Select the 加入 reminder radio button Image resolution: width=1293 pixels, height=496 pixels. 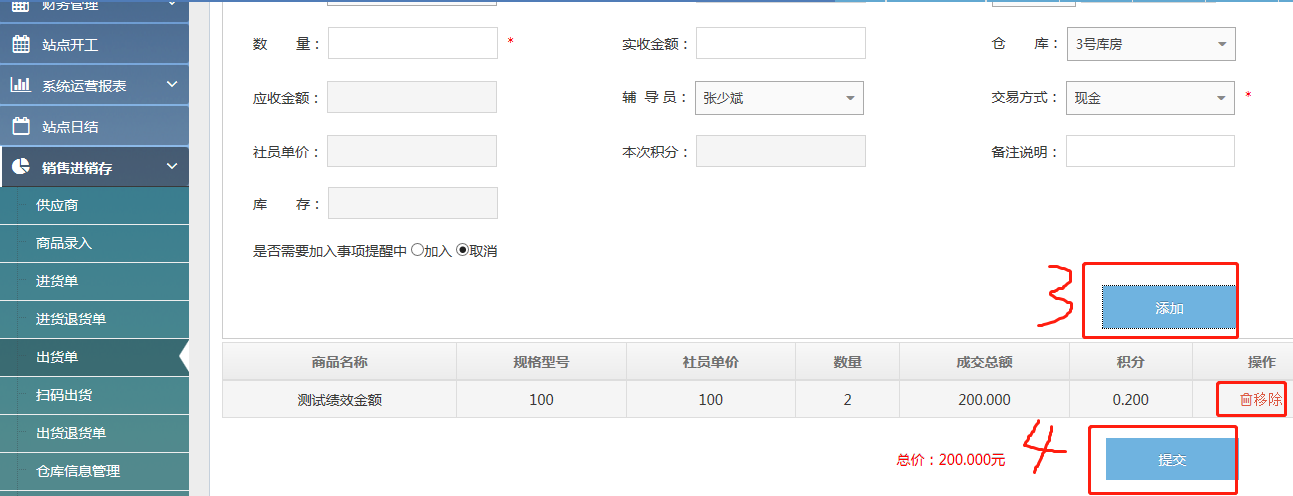(x=417, y=251)
